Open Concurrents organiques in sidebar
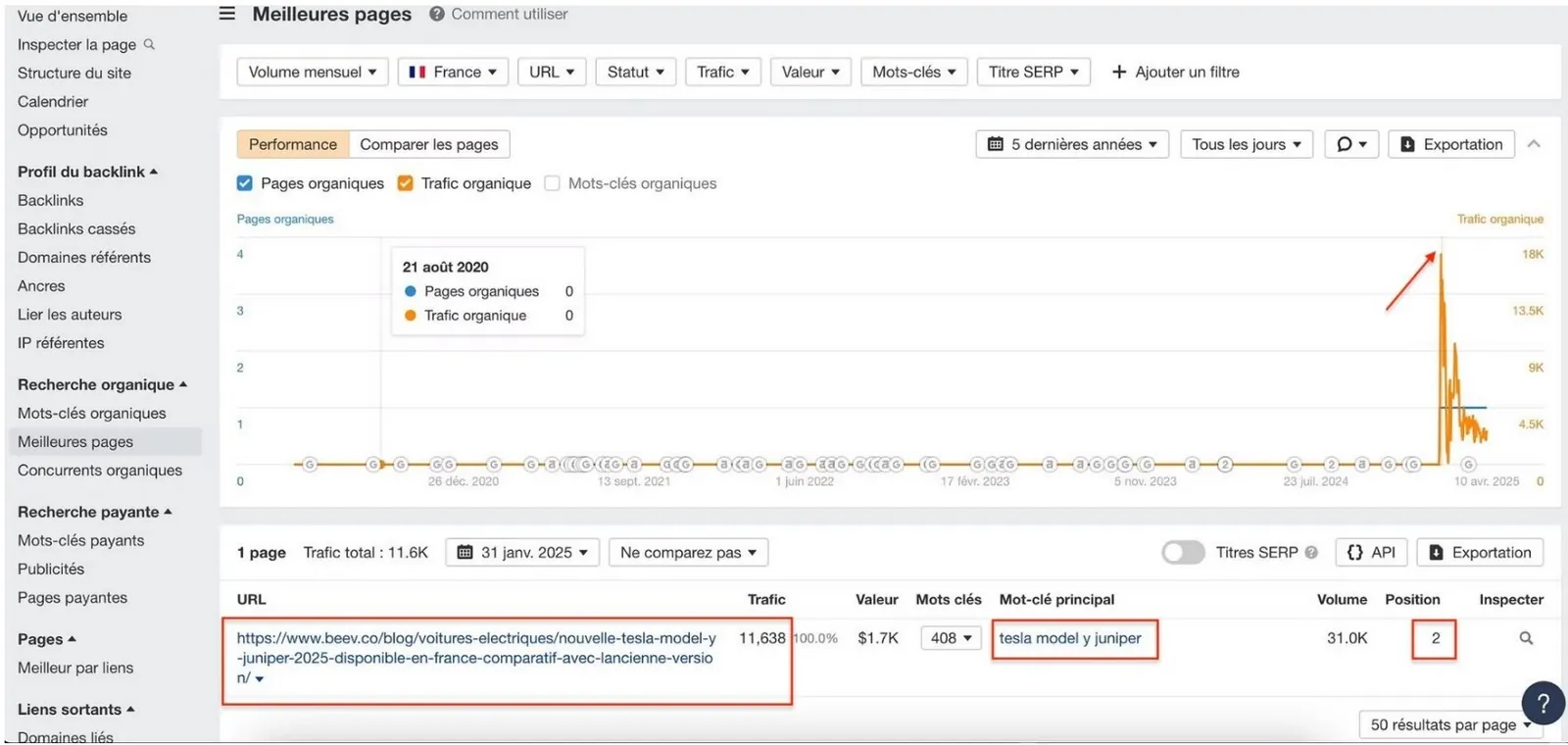The width and height of the screenshot is (1568, 745). pyautogui.click(x=100, y=471)
